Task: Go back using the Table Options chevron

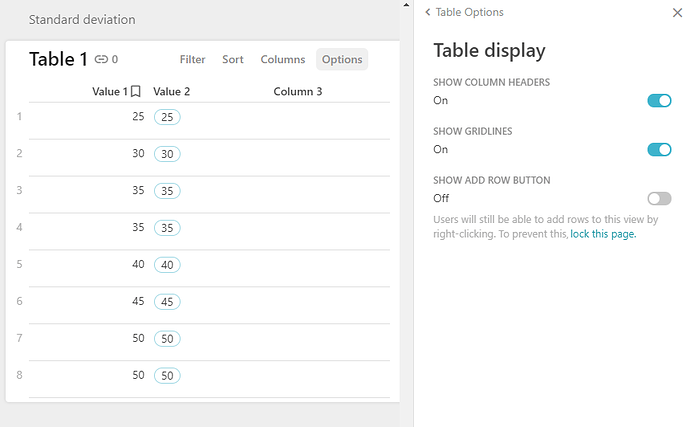Action: pos(428,13)
